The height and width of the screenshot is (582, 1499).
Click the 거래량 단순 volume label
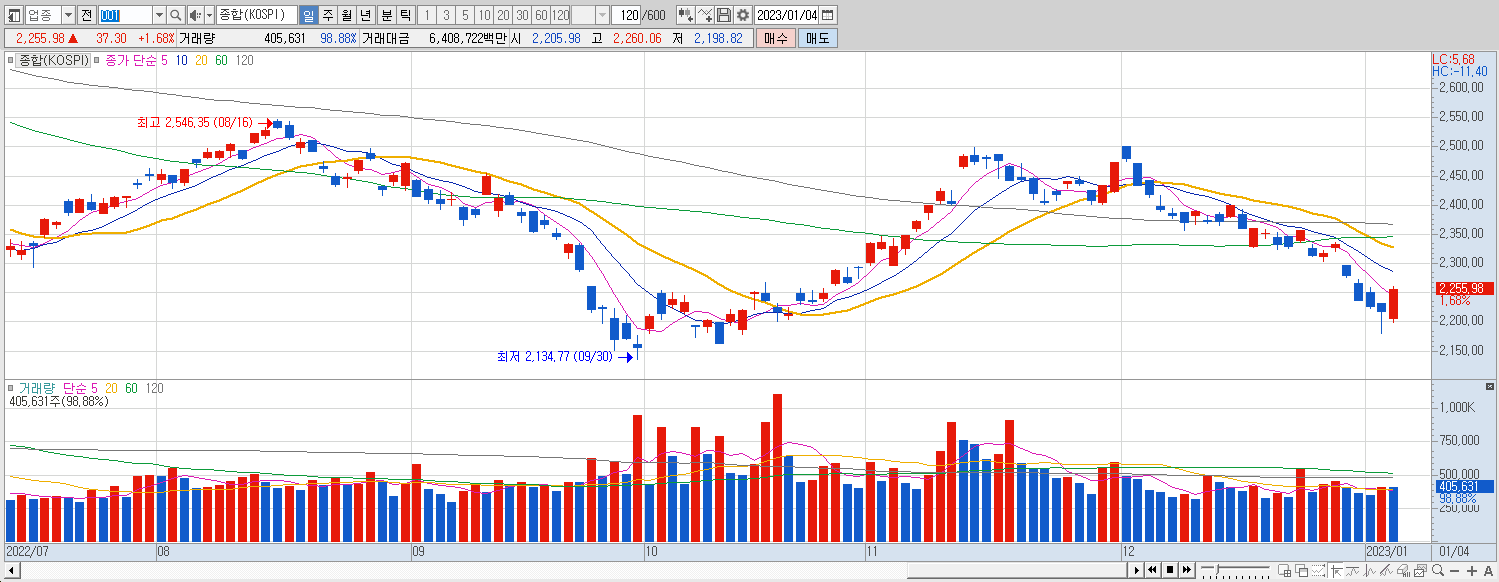(53, 388)
